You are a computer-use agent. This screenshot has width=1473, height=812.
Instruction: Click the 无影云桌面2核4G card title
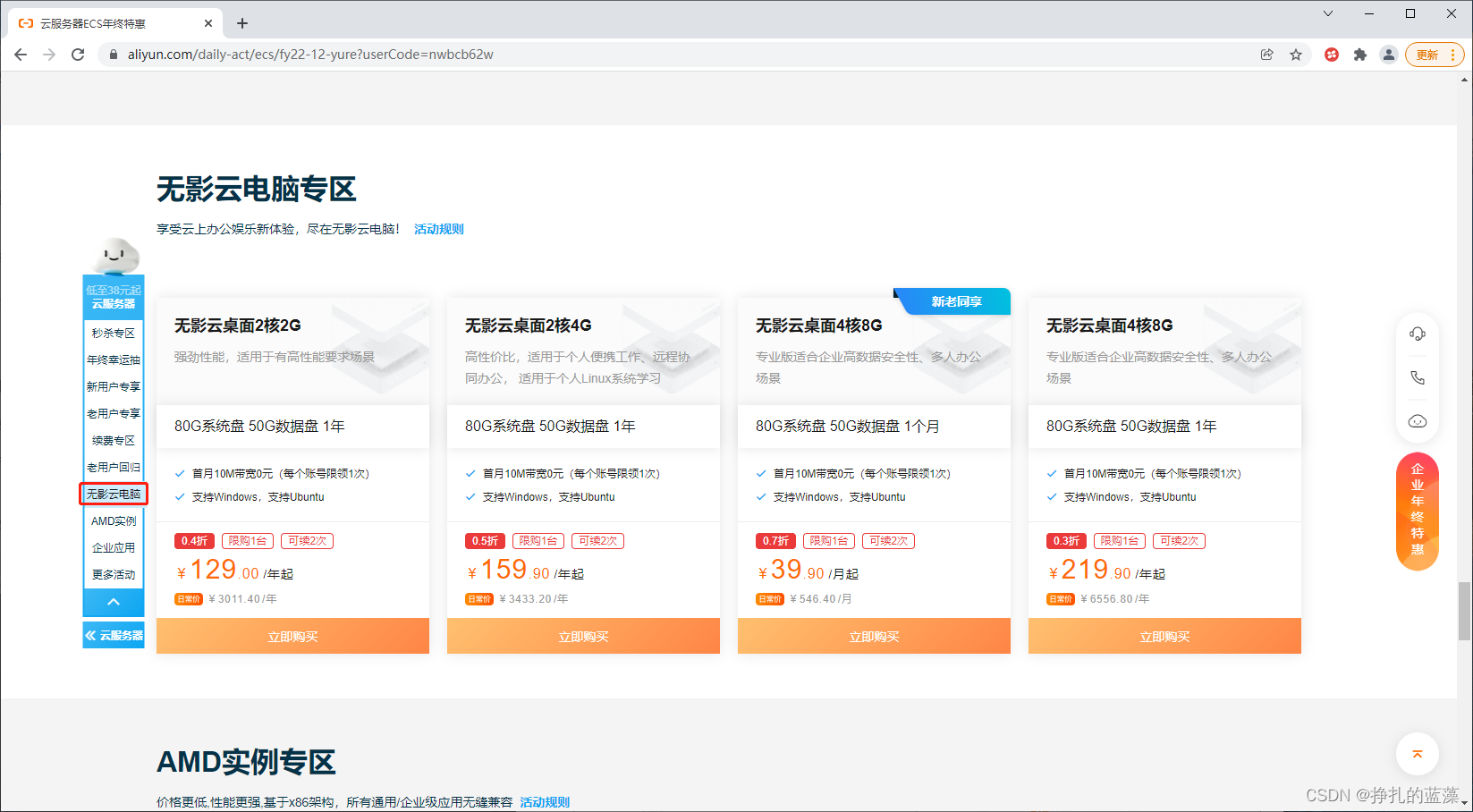[x=529, y=326]
